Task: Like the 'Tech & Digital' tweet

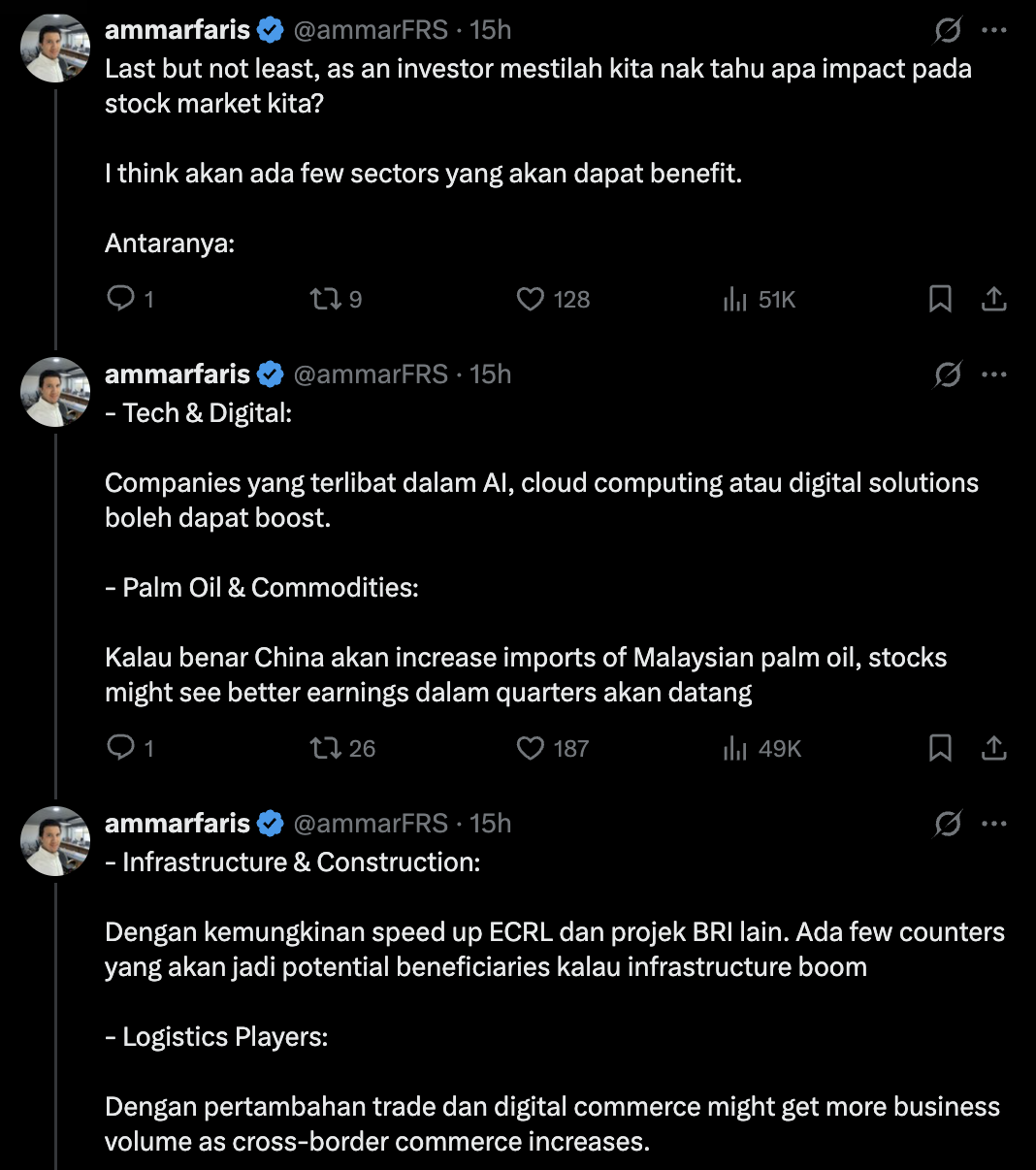Action: (x=531, y=748)
